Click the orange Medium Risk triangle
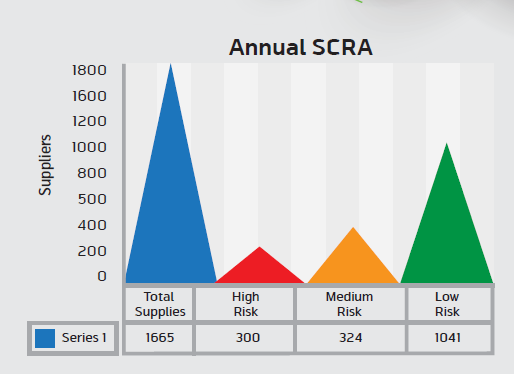 click(353, 263)
